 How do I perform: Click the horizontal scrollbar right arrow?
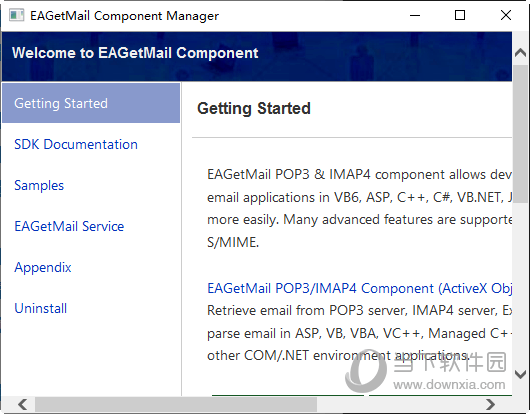point(490,404)
